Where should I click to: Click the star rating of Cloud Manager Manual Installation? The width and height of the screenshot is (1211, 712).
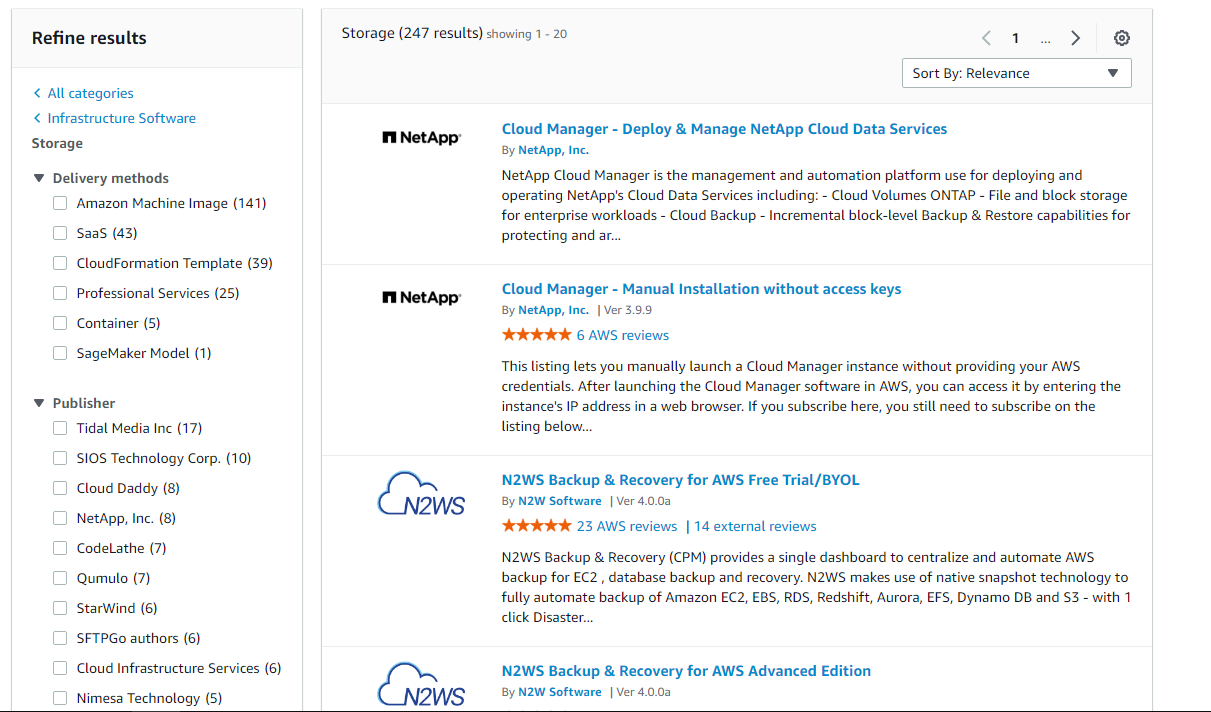click(x=537, y=335)
